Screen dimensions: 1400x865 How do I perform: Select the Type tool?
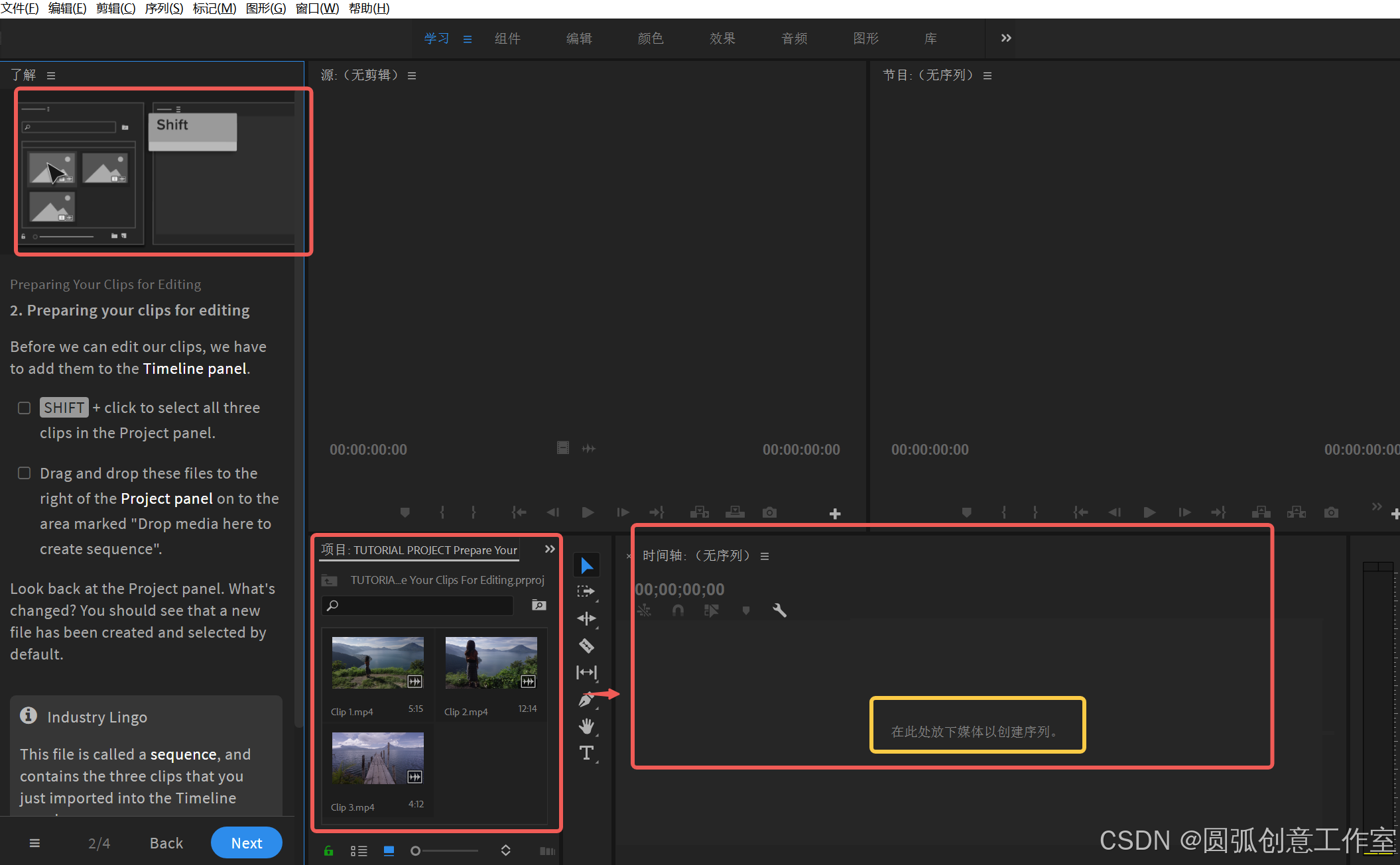click(586, 753)
